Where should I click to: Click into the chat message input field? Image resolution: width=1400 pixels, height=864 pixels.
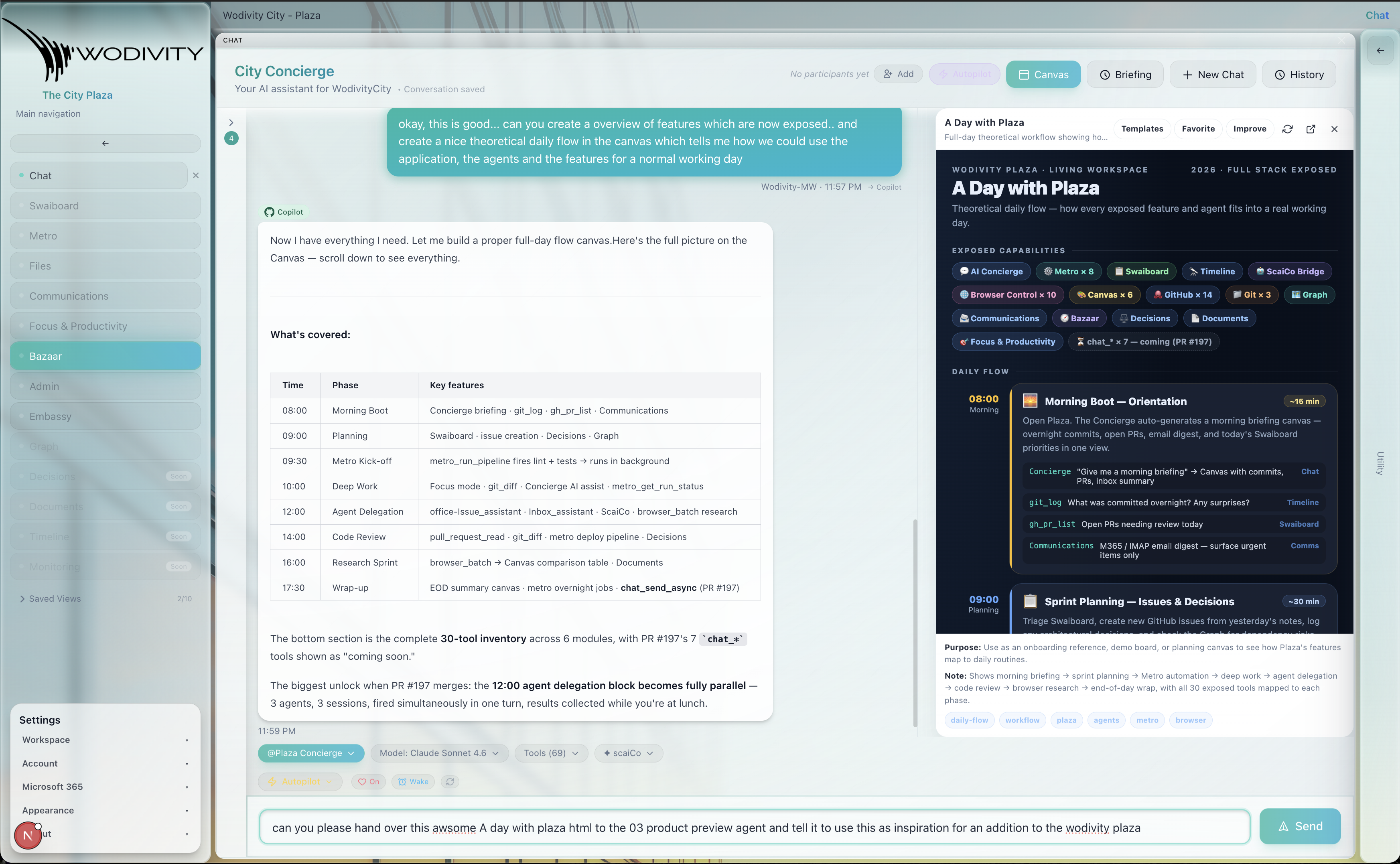[754, 827]
